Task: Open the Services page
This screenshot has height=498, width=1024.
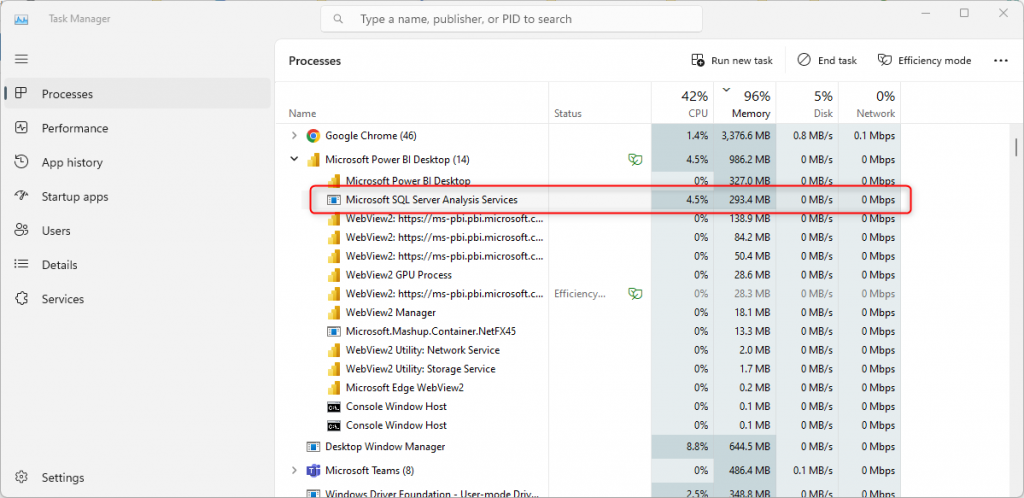Action: coord(62,299)
